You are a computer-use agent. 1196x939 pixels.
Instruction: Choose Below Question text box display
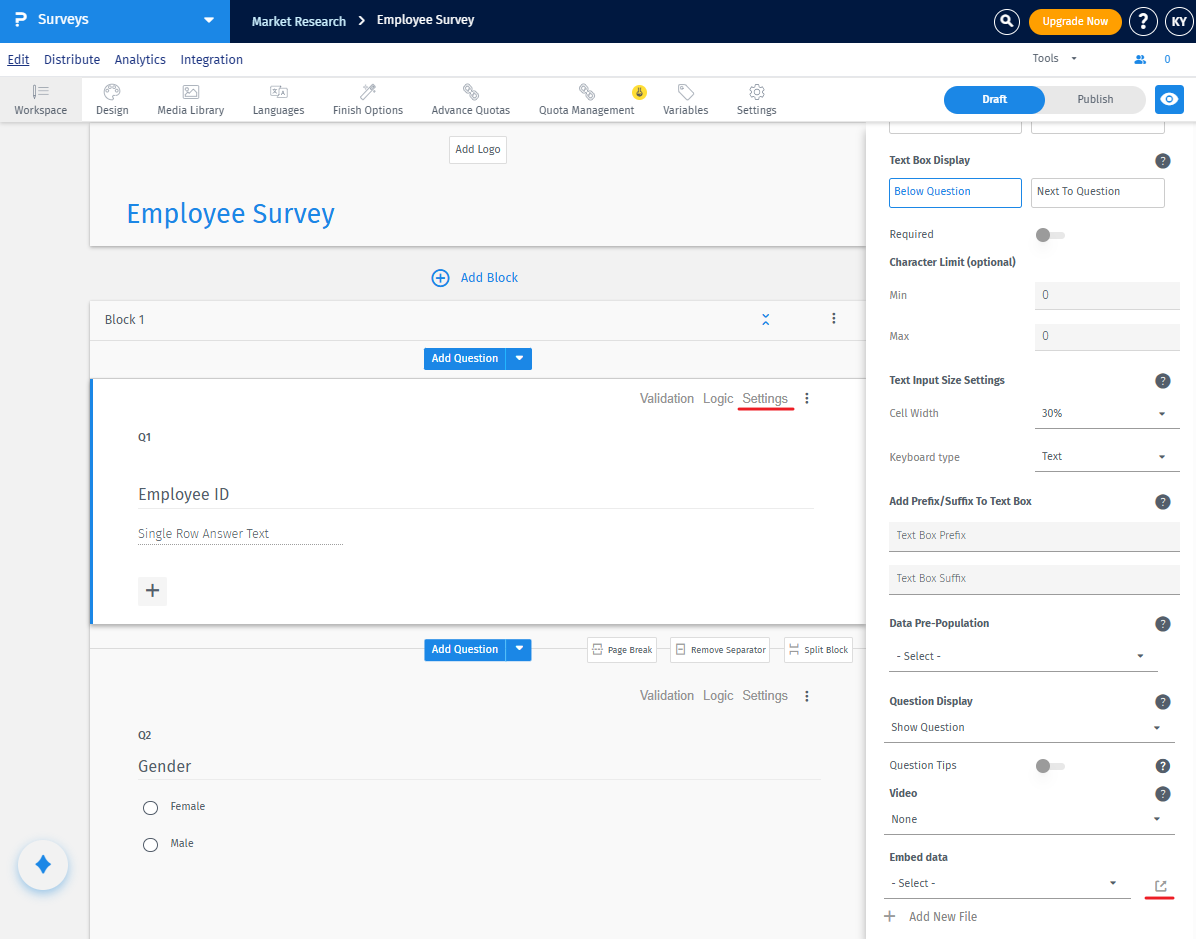[955, 192]
